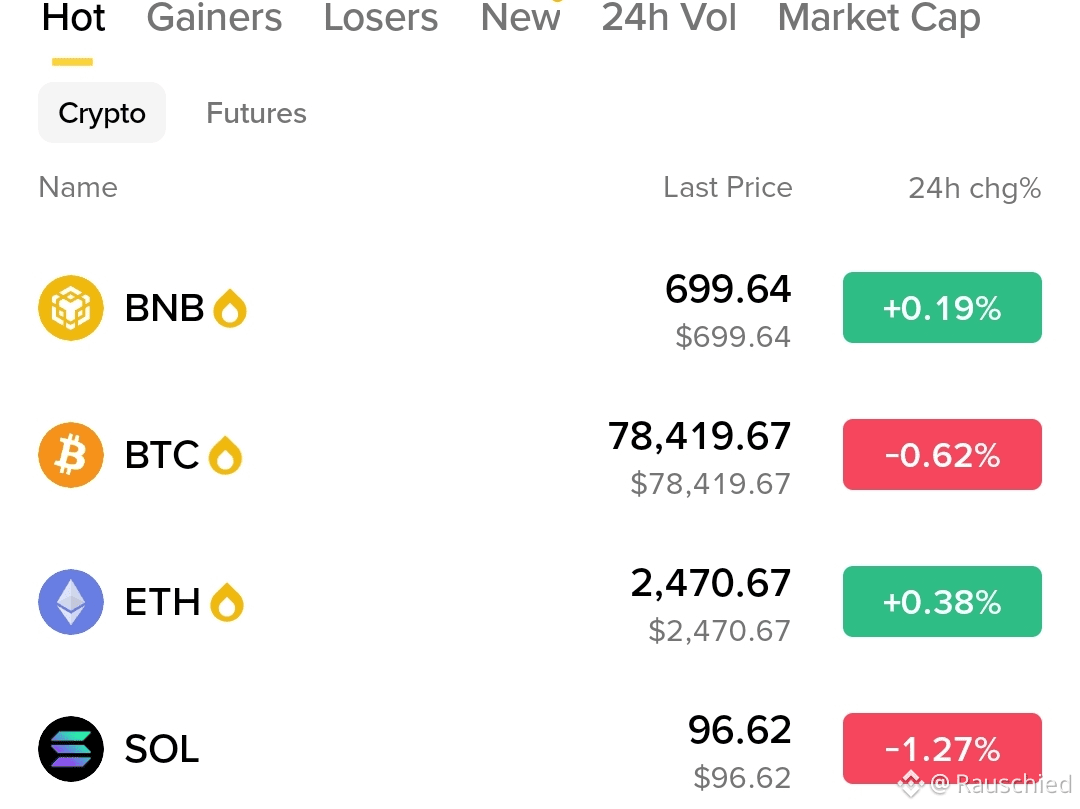The image size is (1080, 809).
Task: Sort by the 24h chg% column
Action: point(975,189)
